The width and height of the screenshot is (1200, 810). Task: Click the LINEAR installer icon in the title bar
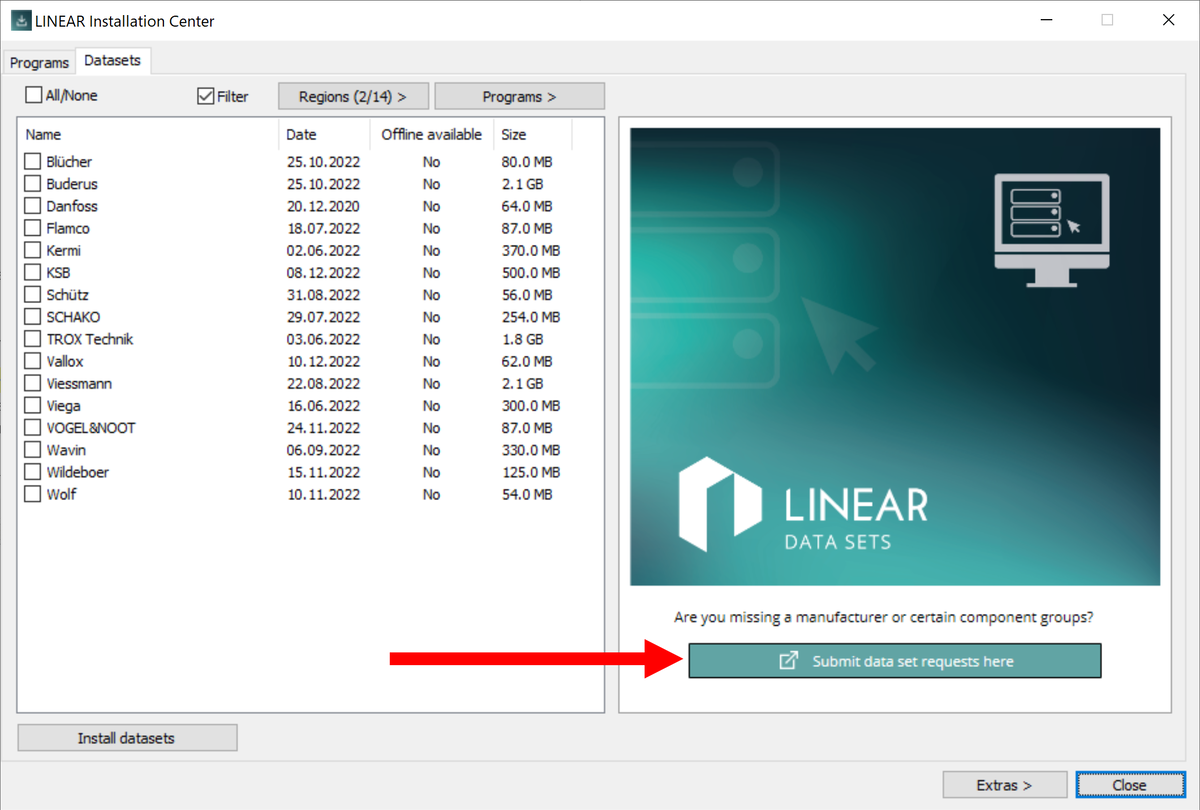(x=21, y=20)
